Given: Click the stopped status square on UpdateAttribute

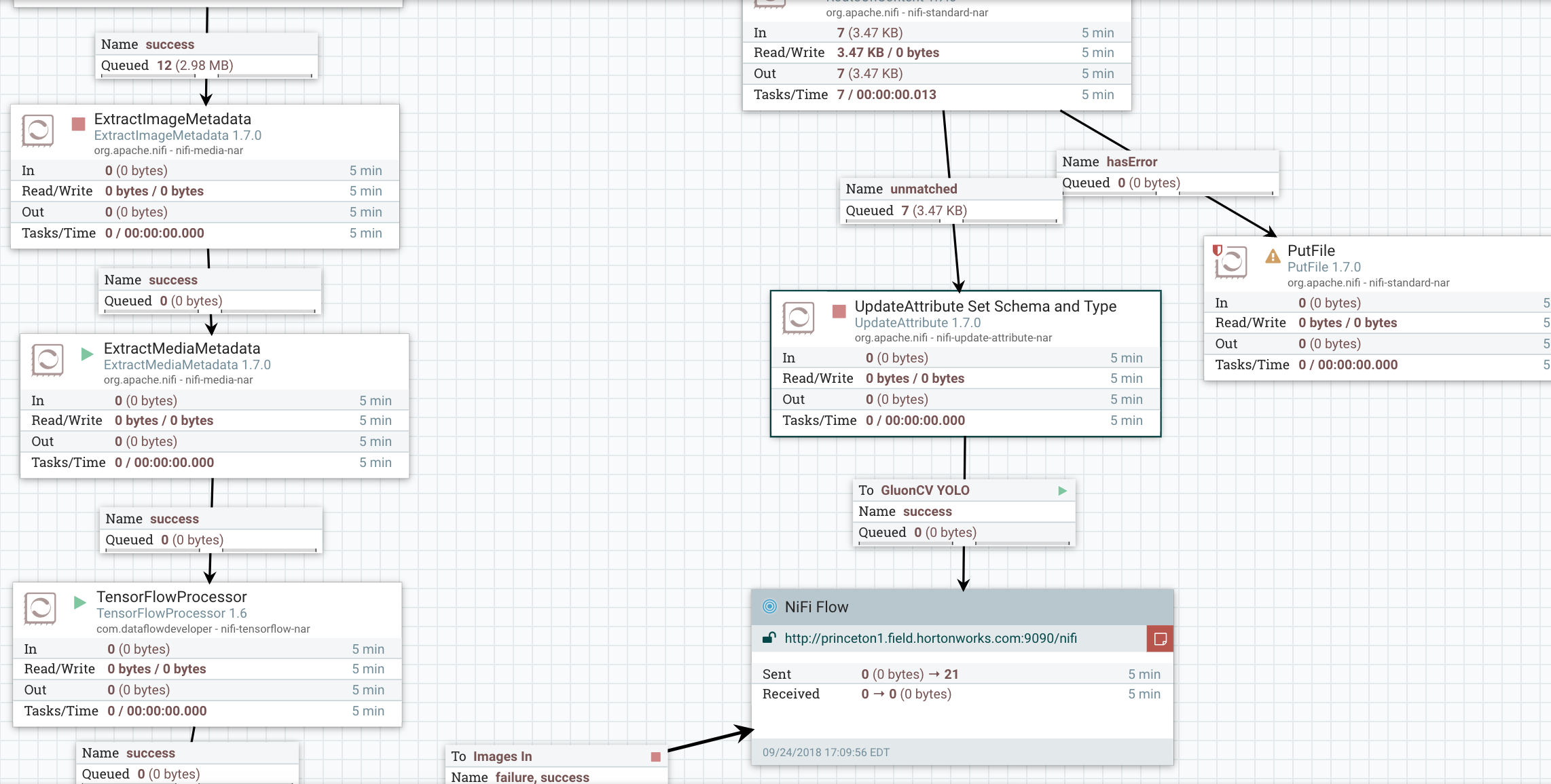Looking at the screenshot, I should click(839, 312).
